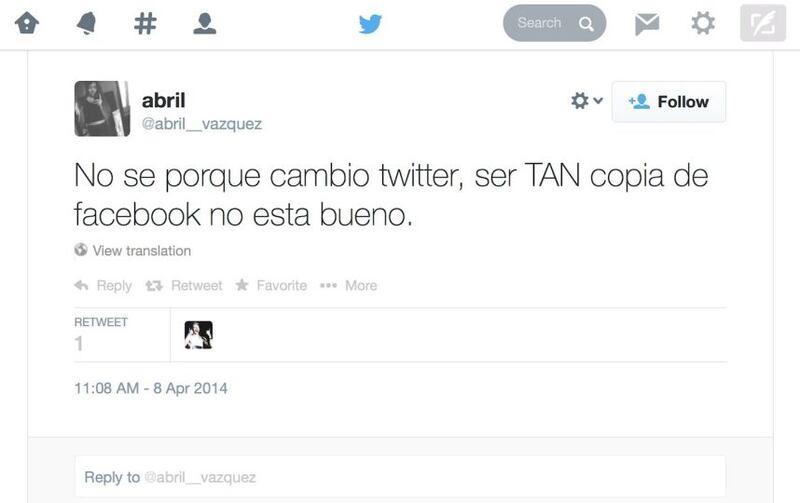Click the Twitter bird logo

click(x=370, y=23)
